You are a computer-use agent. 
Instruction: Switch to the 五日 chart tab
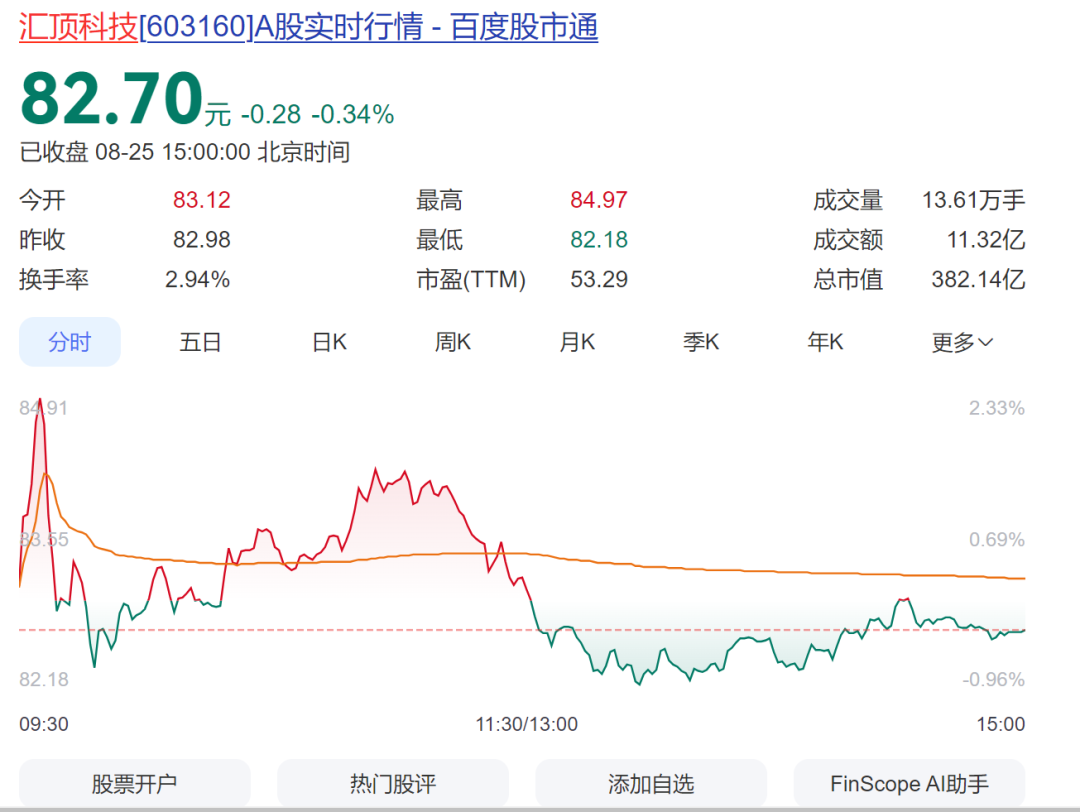[200, 342]
